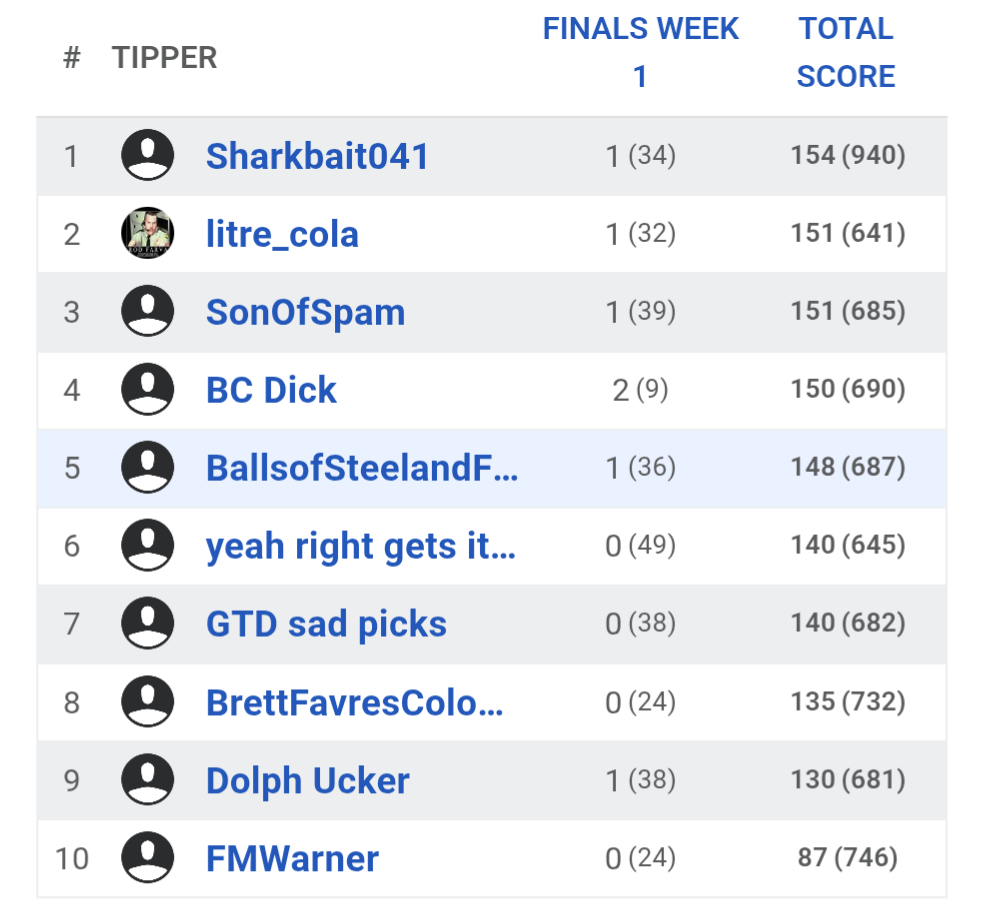This screenshot has height=922, width=989.
Task: Click the avatar icon beside SonOfSpam
Action: point(147,312)
